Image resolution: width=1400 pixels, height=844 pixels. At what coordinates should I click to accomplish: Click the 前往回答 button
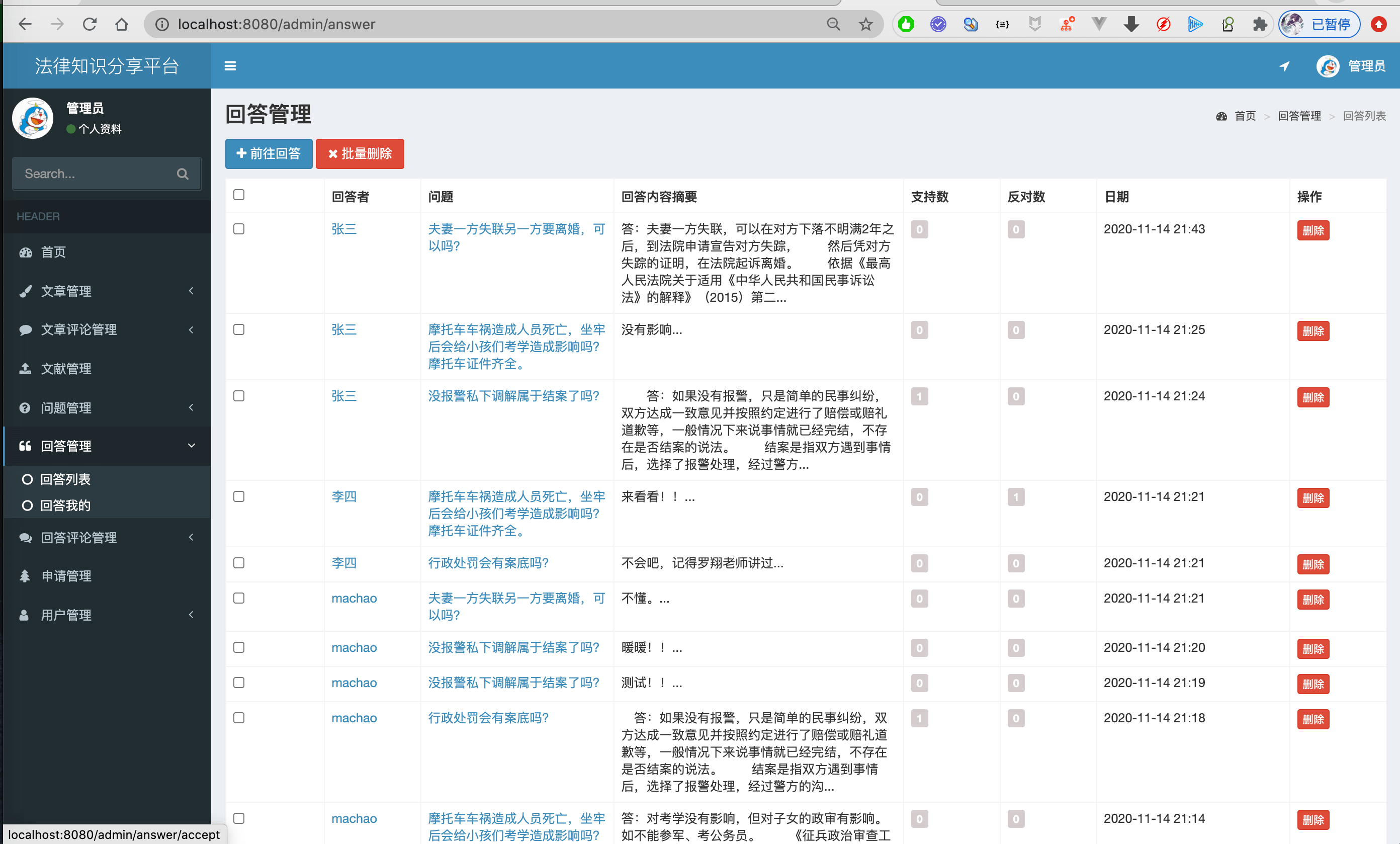click(268, 153)
